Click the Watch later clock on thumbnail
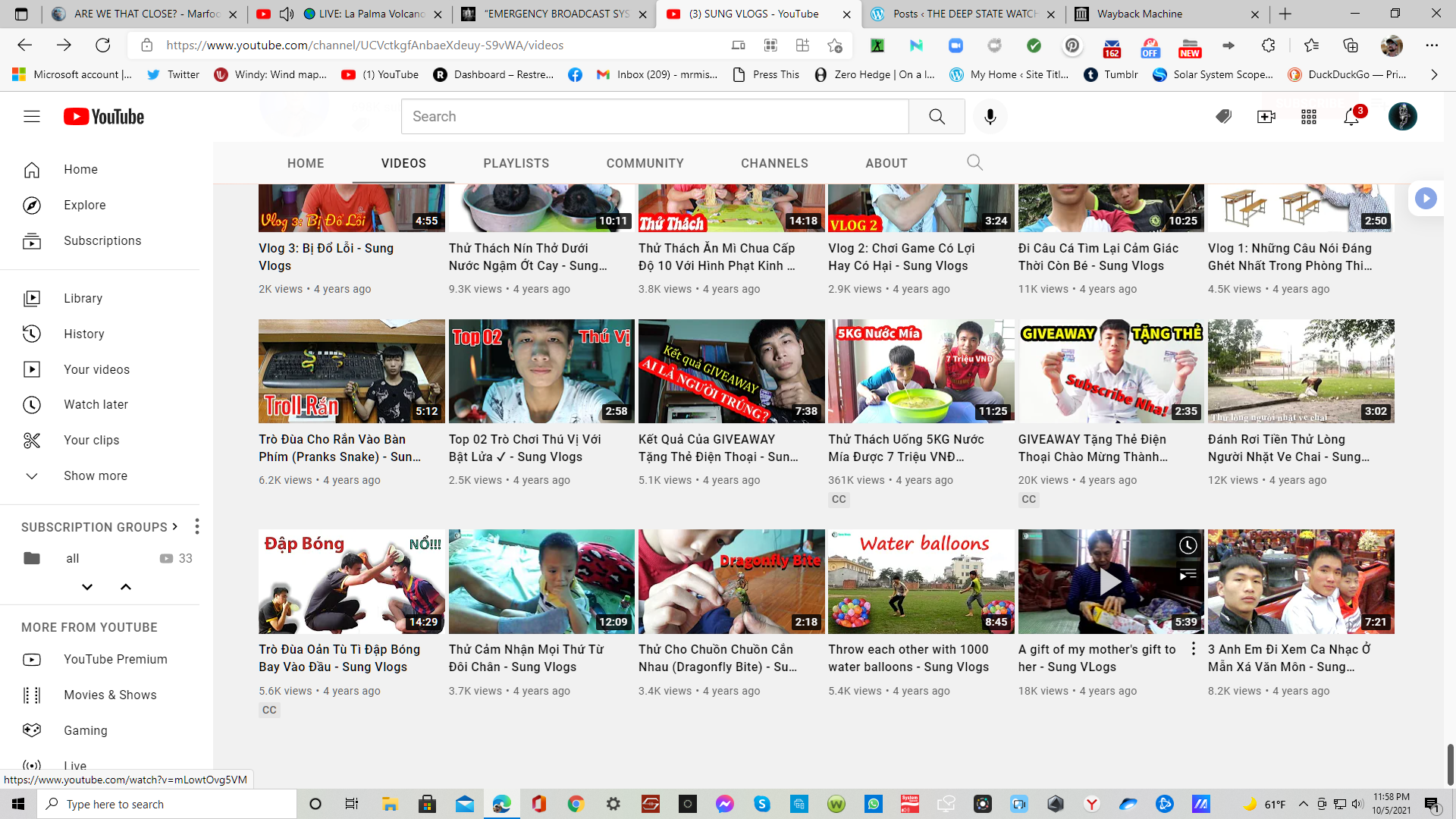Viewport: 1456px width, 819px height. coord(1188,545)
